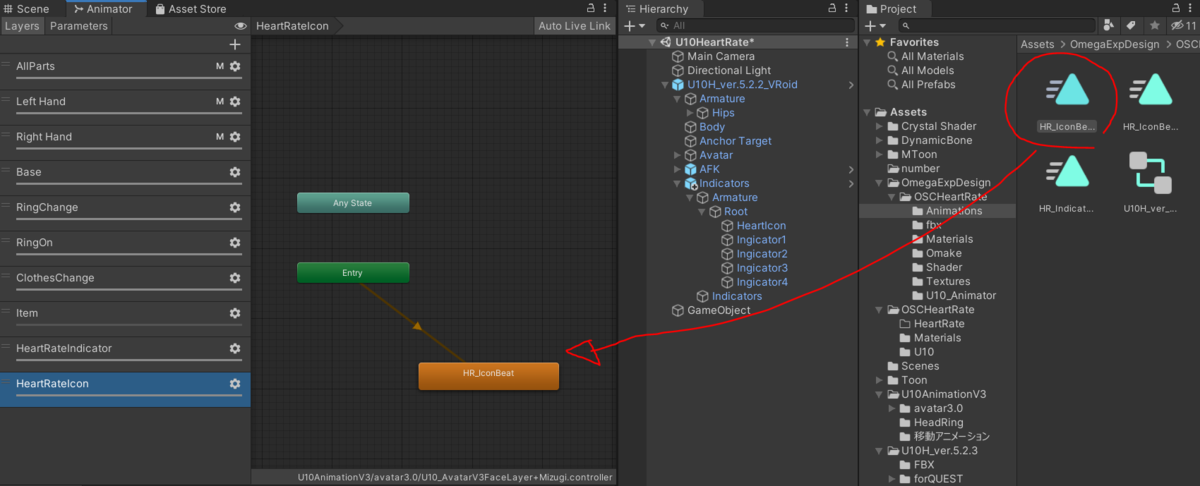
Task: Select the Any State node
Action: [x=353, y=203]
